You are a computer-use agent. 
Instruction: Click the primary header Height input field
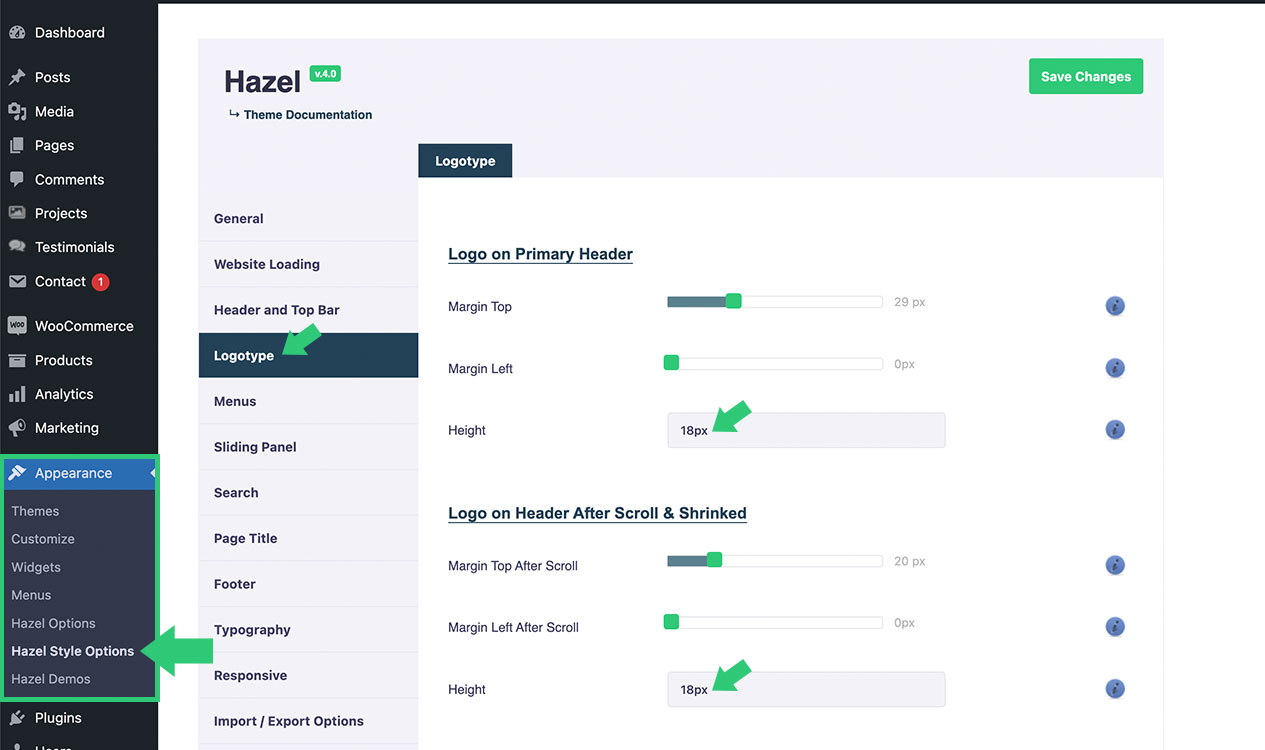pyautogui.click(x=806, y=430)
